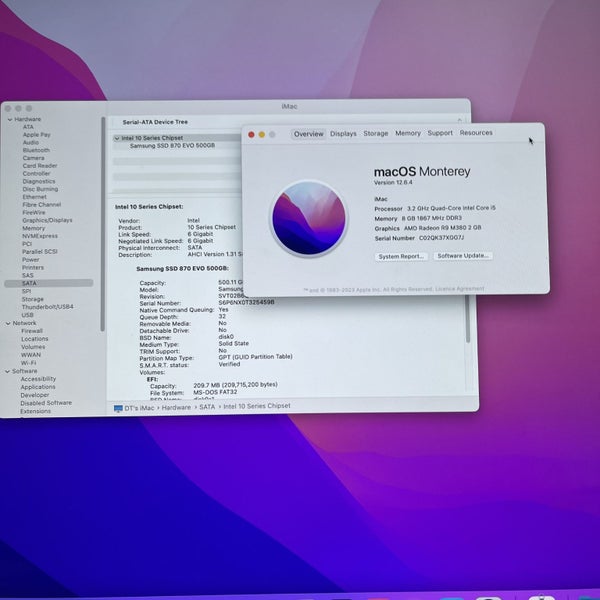The height and width of the screenshot is (600, 600).
Task: Select ATA in Hardware sidebar
Action: coord(28,127)
